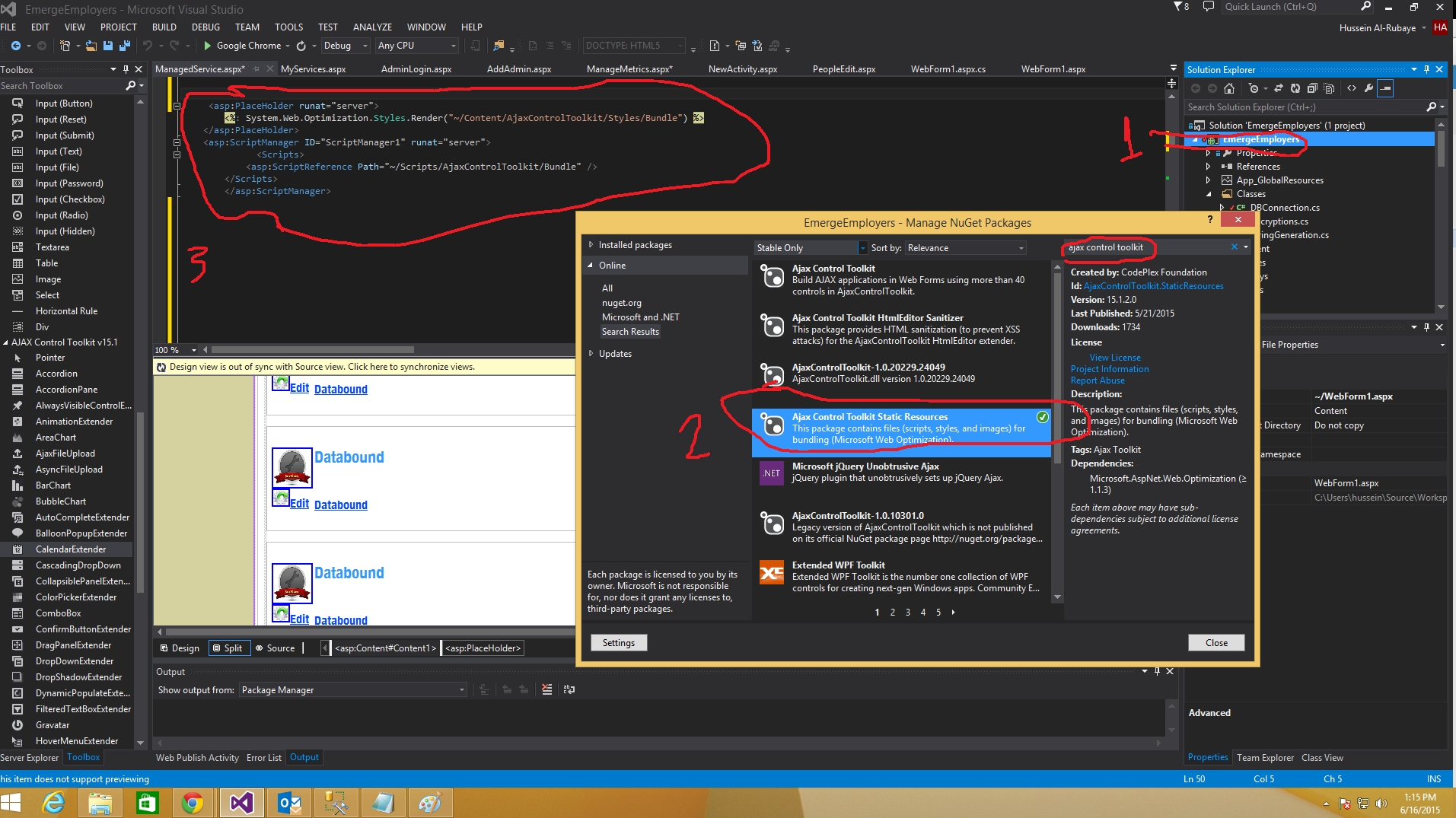The height and width of the screenshot is (818, 1456).
Task: Open Internet Explorer from the taskbar
Action: 53,804
